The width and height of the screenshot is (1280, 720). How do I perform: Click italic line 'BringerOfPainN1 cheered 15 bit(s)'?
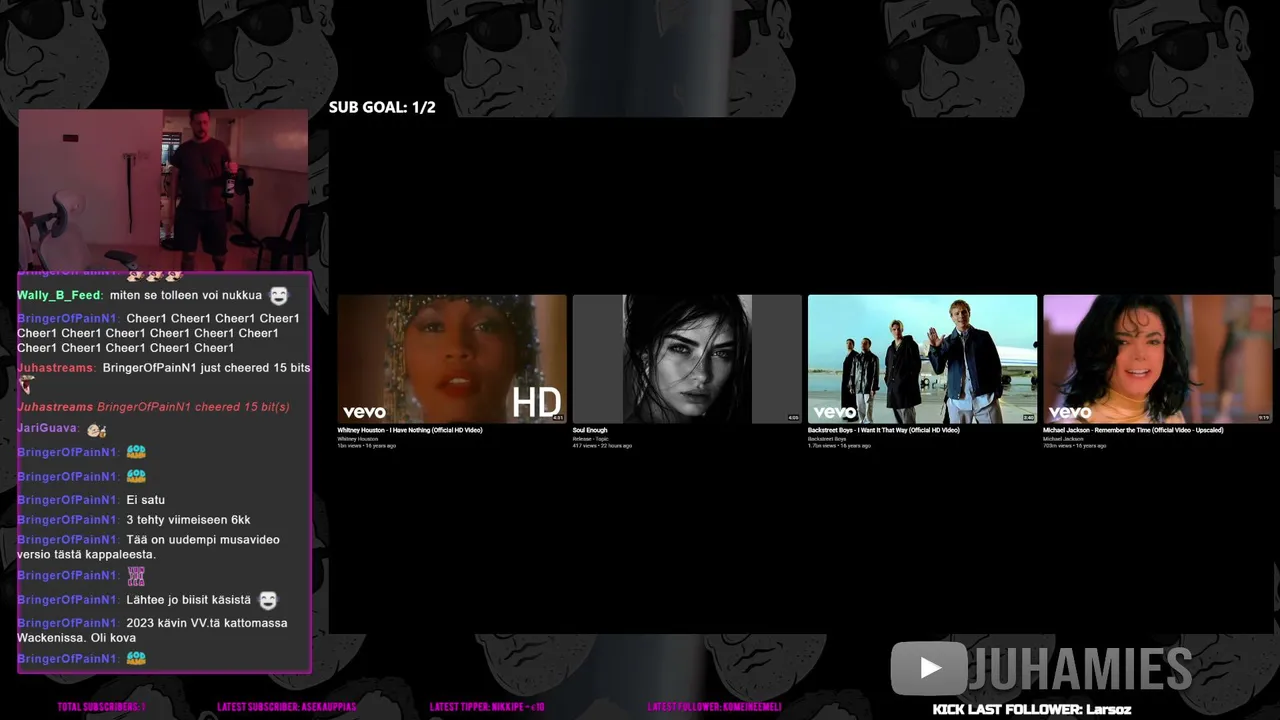click(193, 407)
